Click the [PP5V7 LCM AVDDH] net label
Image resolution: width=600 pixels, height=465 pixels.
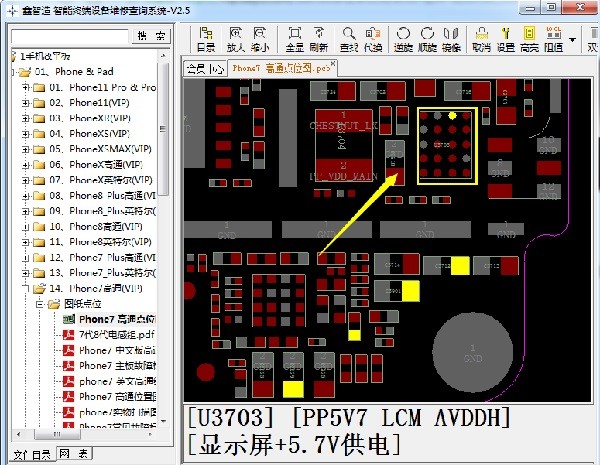[x=401, y=418]
